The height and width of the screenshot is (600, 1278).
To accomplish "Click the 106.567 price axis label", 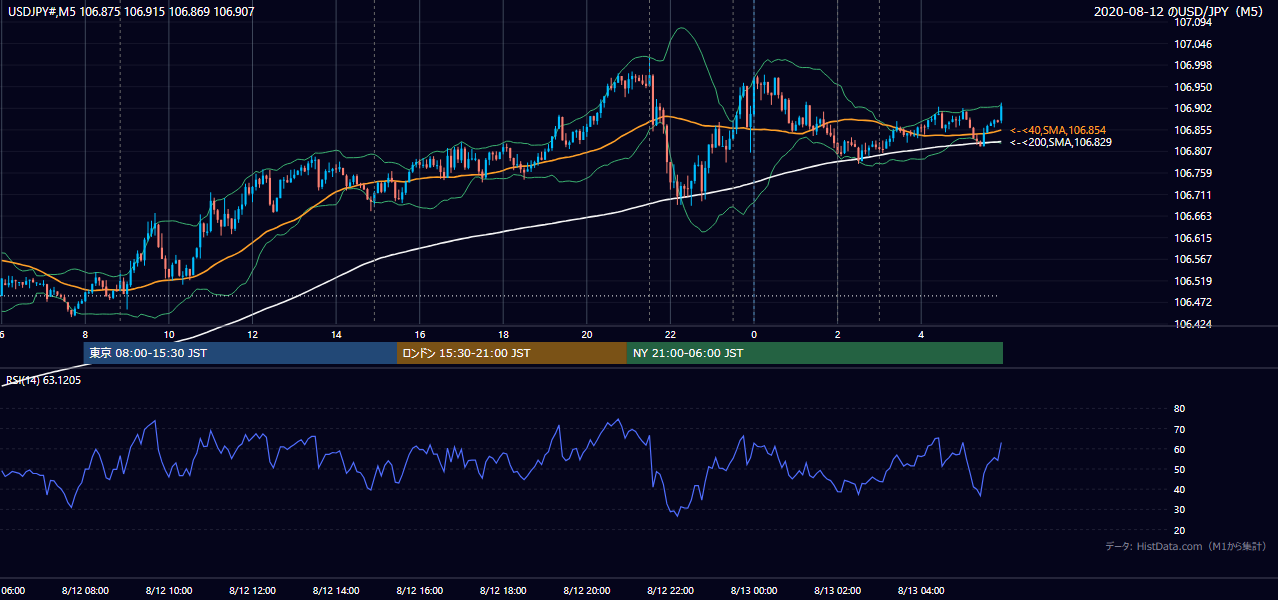I will (x=1193, y=259).
